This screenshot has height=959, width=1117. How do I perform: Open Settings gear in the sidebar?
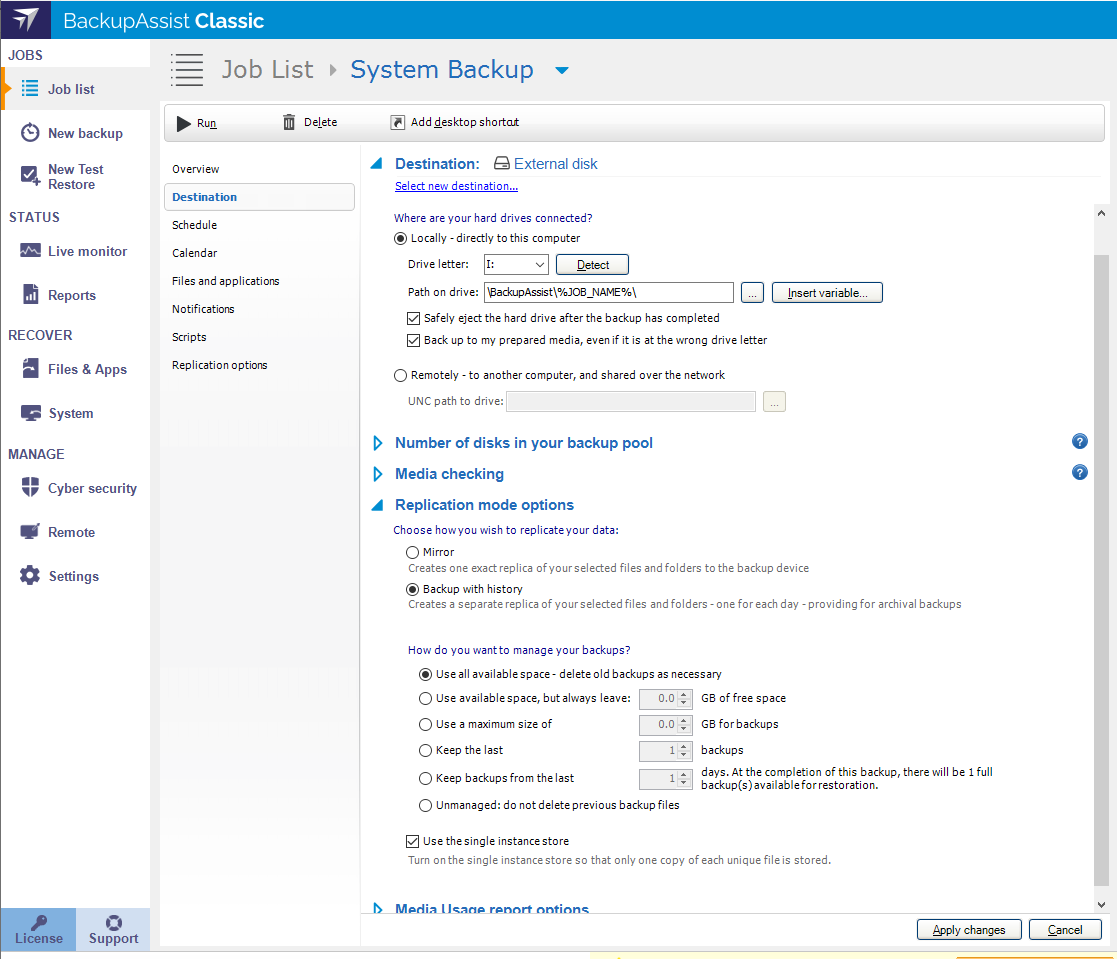pyautogui.click(x=31, y=576)
